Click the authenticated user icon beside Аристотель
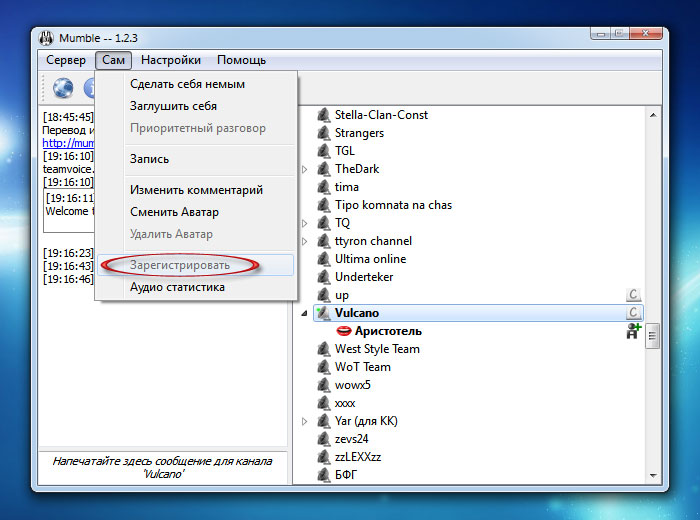This screenshot has width=700, height=520. pos(633,331)
